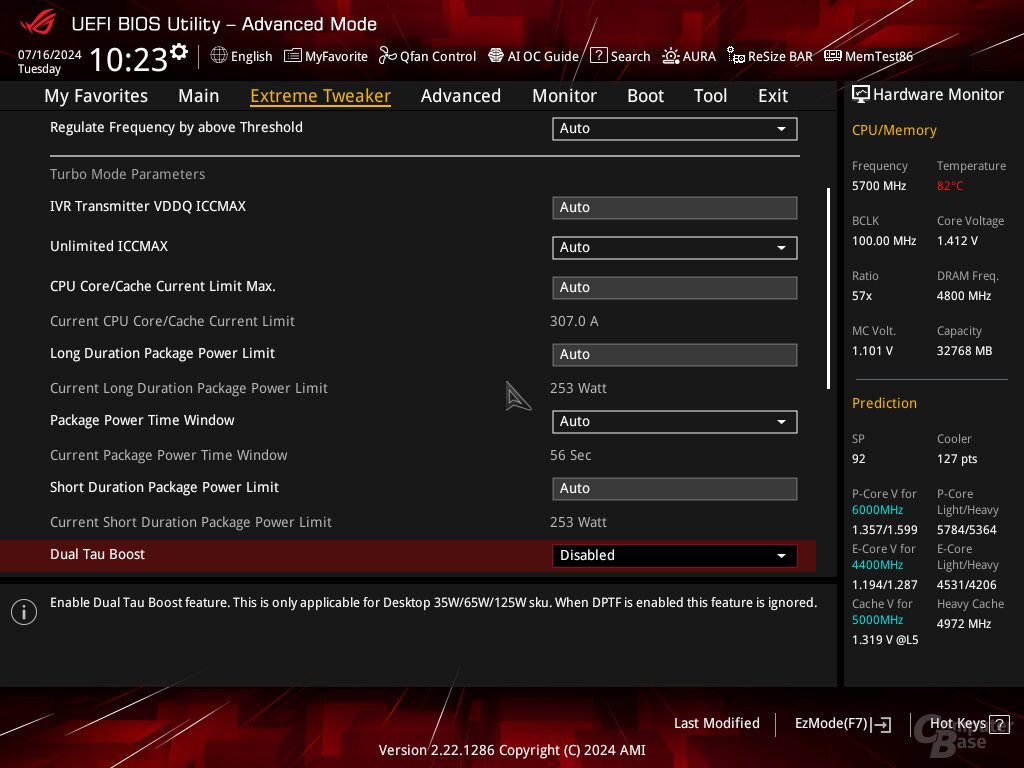Change the BIOS language from English
Image resolution: width=1024 pixels, height=768 pixels.
pyautogui.click(x=241, y=56)
